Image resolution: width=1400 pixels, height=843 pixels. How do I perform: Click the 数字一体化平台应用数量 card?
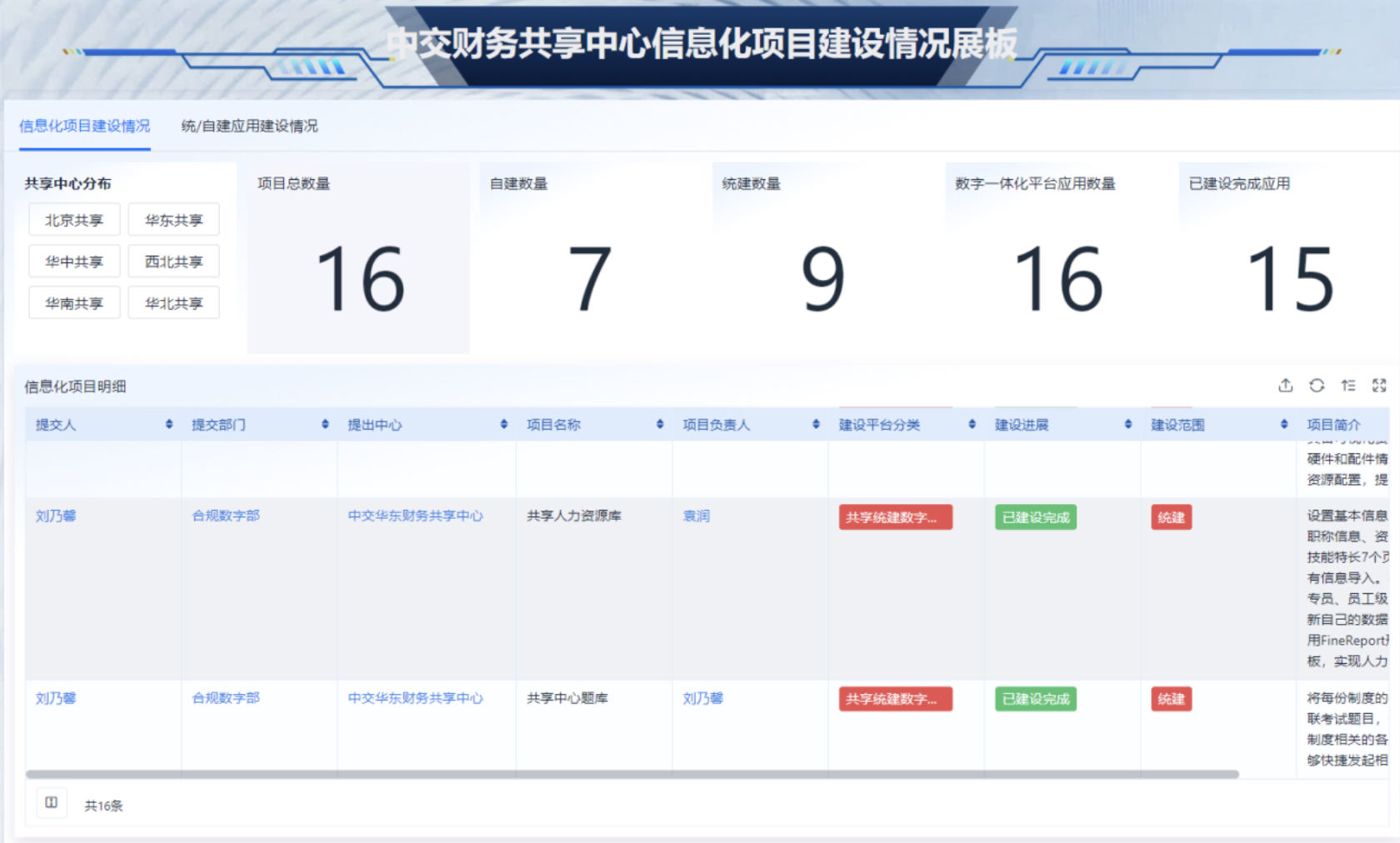tap(1057, 258)
